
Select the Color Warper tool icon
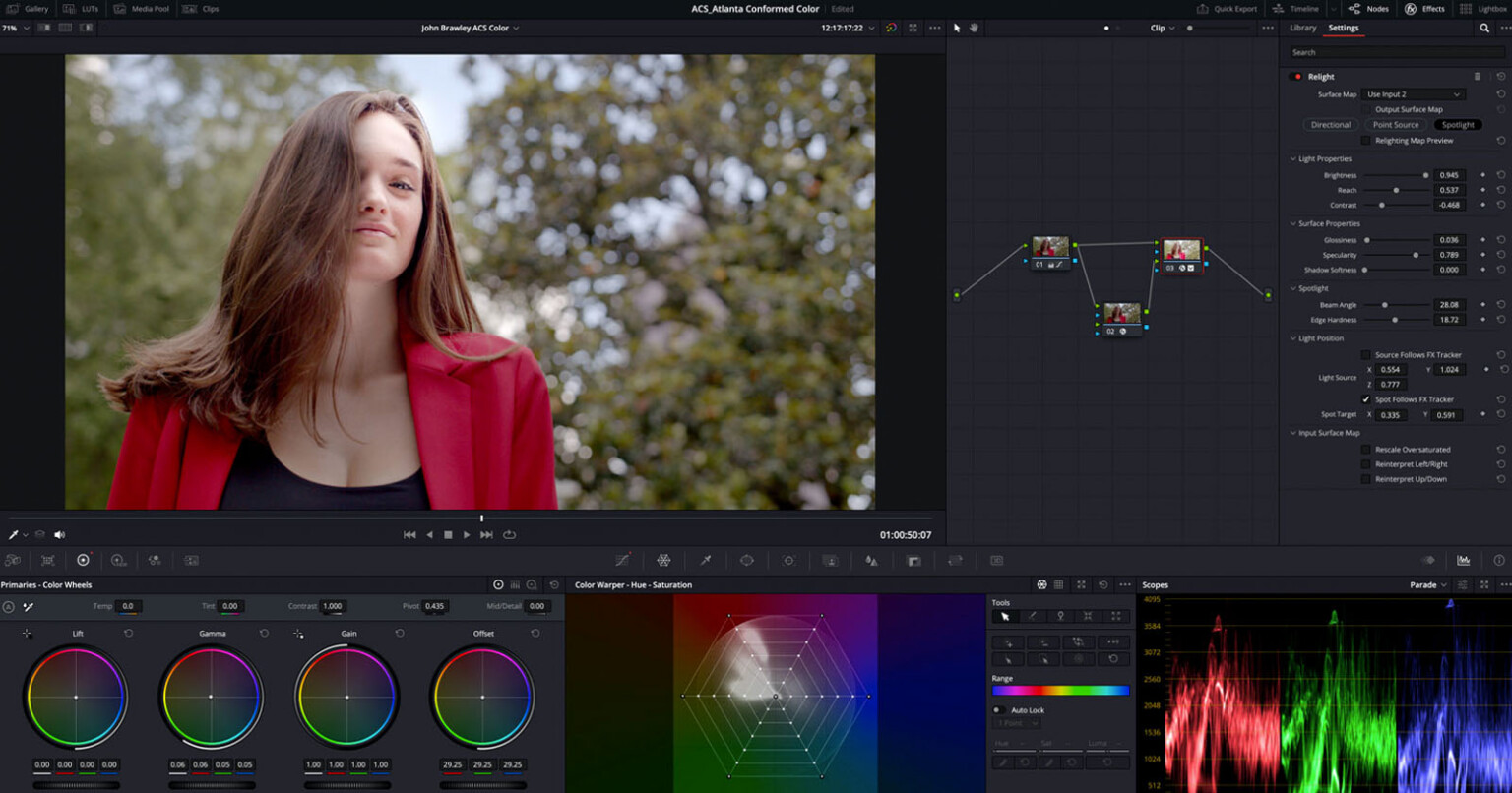pyautogui.click(x=665, y=560)
